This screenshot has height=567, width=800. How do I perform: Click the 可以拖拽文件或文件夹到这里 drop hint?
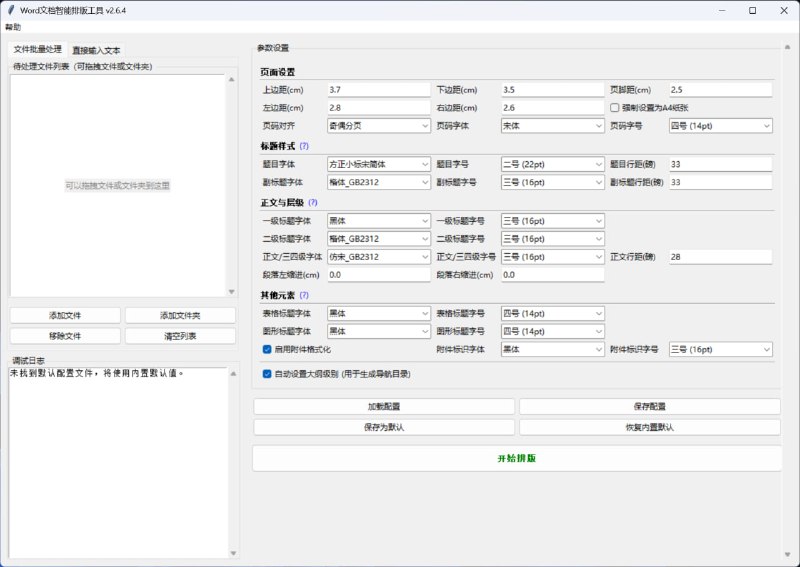pos(117,186)
